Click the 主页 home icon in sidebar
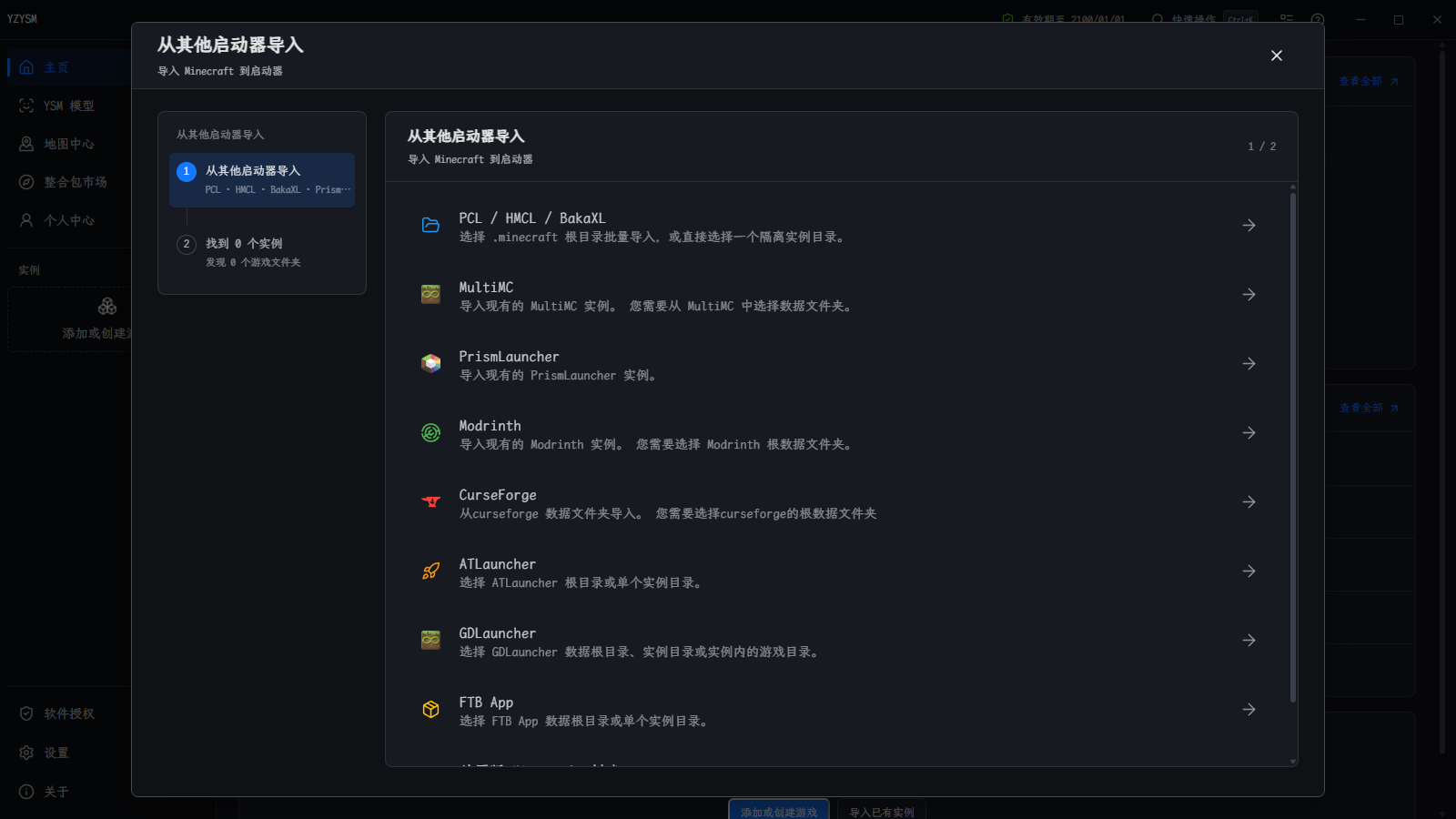Viewport: 1456px width, 819px height. pyautogui.click(x=26, y=67)
